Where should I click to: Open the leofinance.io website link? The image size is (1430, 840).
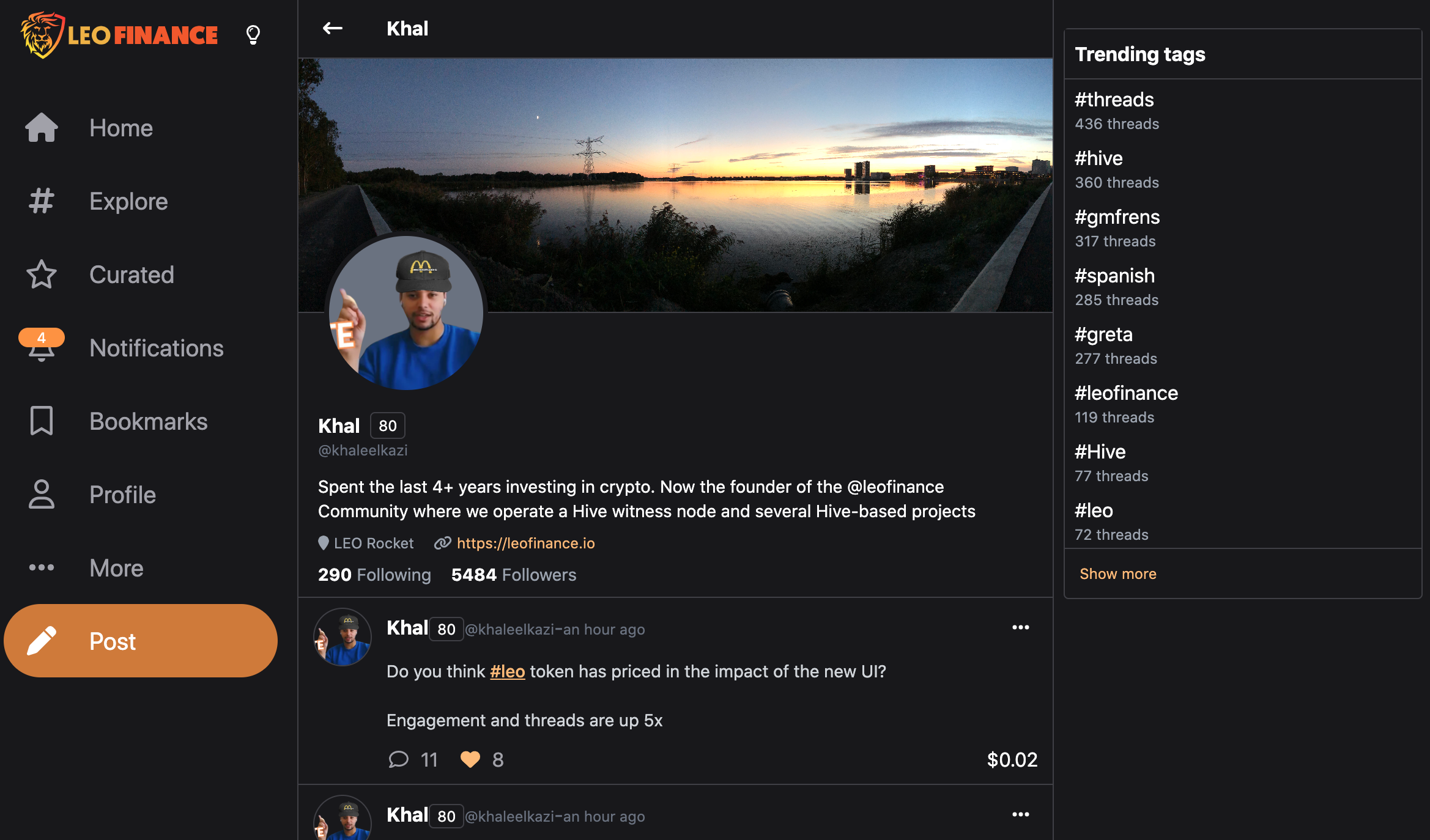(525, 543)
